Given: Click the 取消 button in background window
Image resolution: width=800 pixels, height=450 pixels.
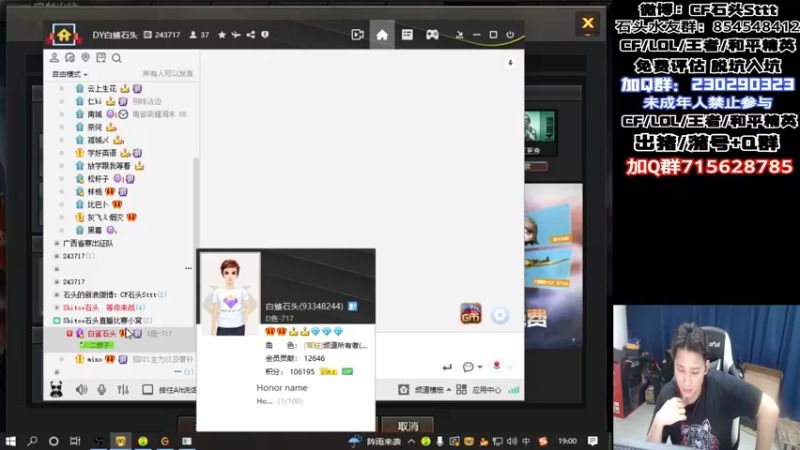Looking at the screenshot, I should click(408, 425).
